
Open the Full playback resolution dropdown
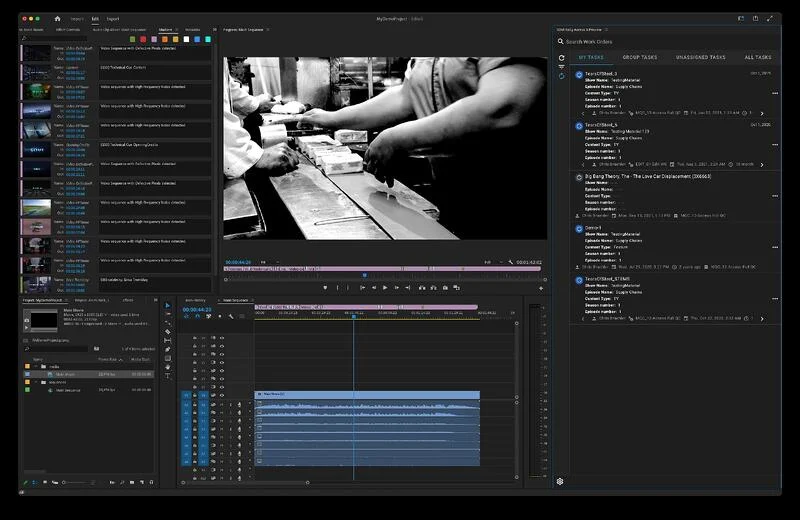point(493,262)
